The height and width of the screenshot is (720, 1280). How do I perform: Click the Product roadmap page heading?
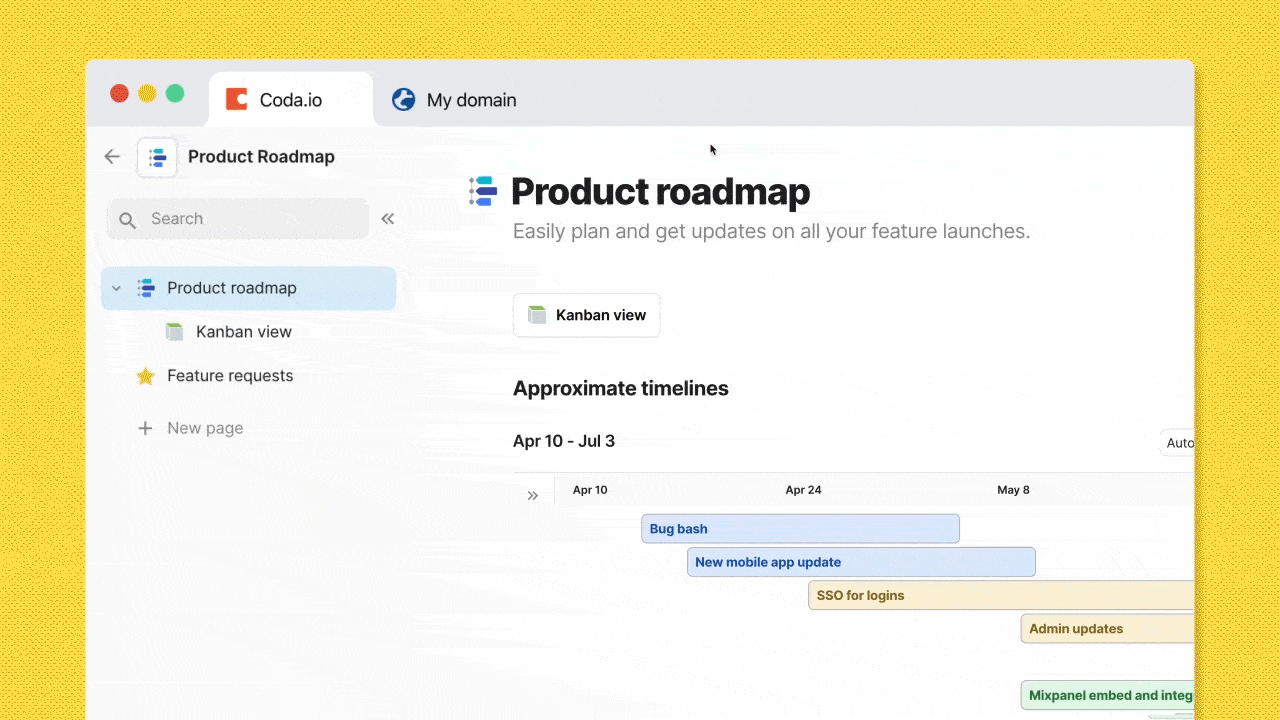point(660,192)
